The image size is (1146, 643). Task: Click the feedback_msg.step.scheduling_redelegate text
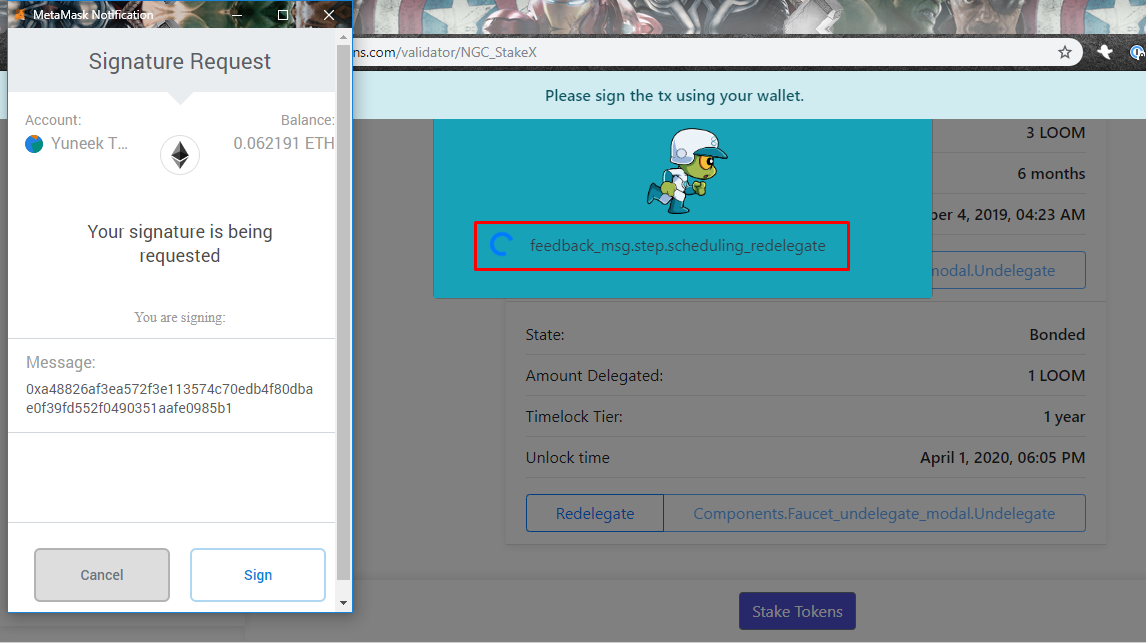pyautogui.click(x=678, y=246)
